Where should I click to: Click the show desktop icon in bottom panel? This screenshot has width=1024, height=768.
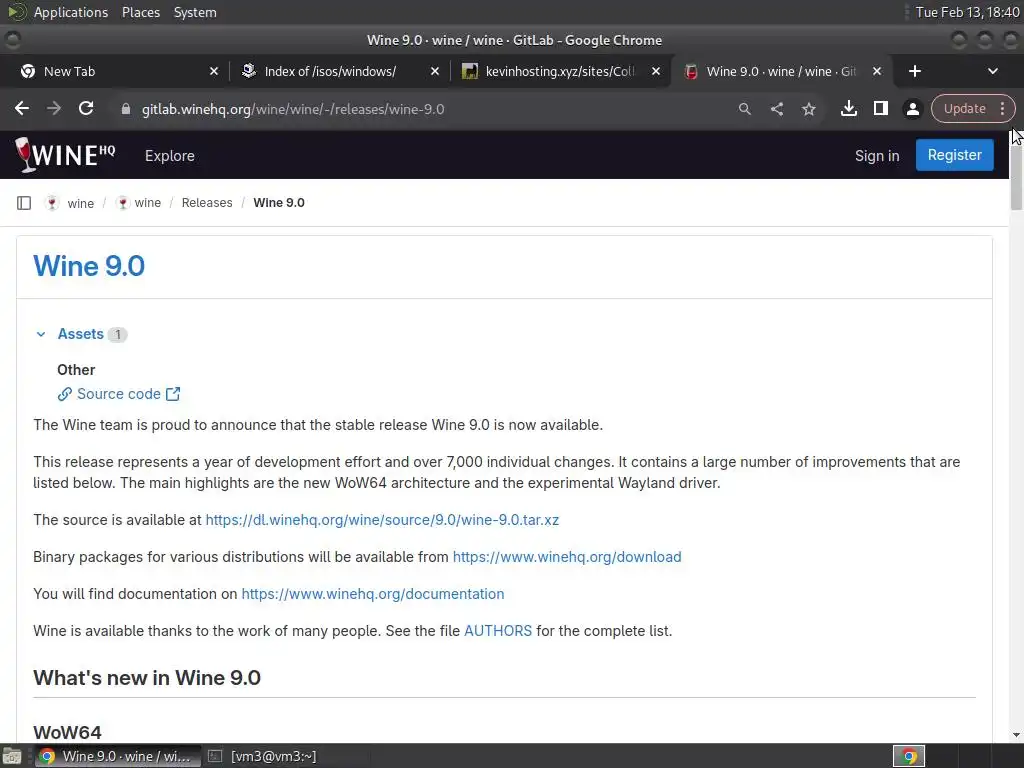pyautogui.click(x=12, y=756)
